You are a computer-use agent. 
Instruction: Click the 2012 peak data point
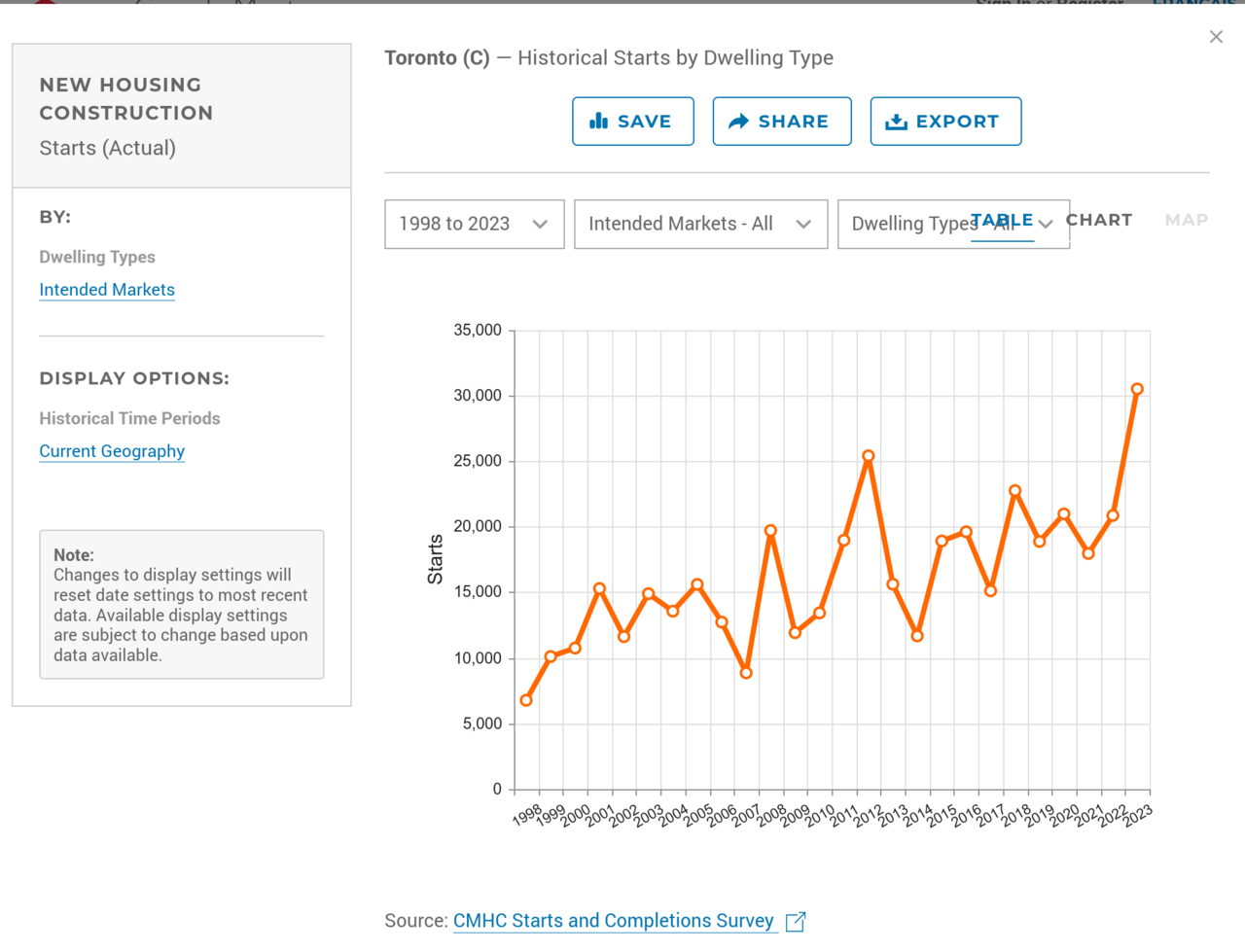click(869, 456)
